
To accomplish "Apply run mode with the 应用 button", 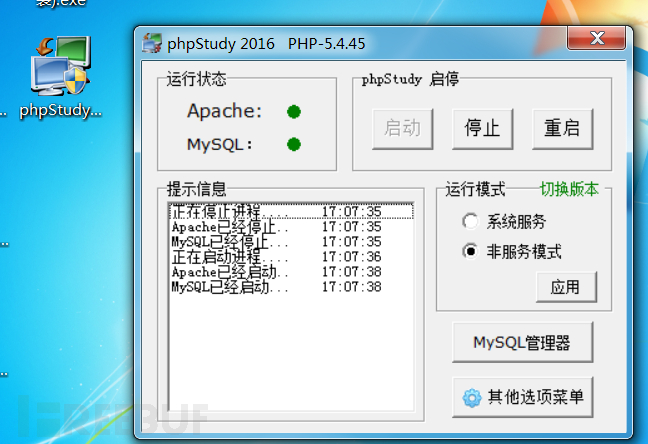I will [566, 287].
